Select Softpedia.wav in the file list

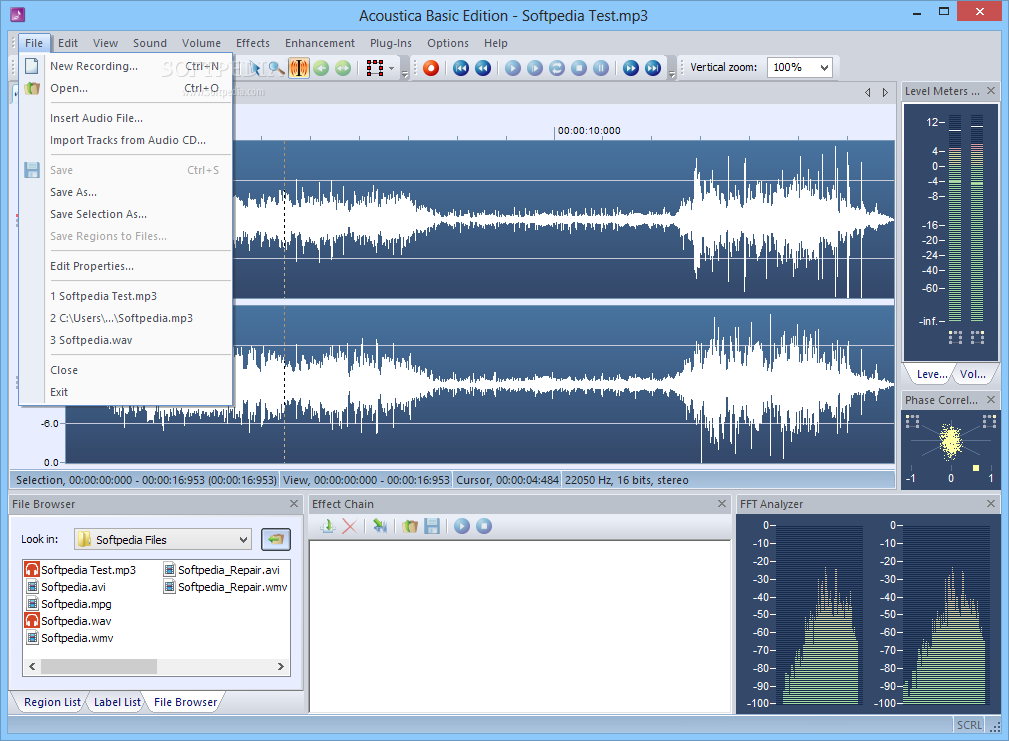(68, 621)
